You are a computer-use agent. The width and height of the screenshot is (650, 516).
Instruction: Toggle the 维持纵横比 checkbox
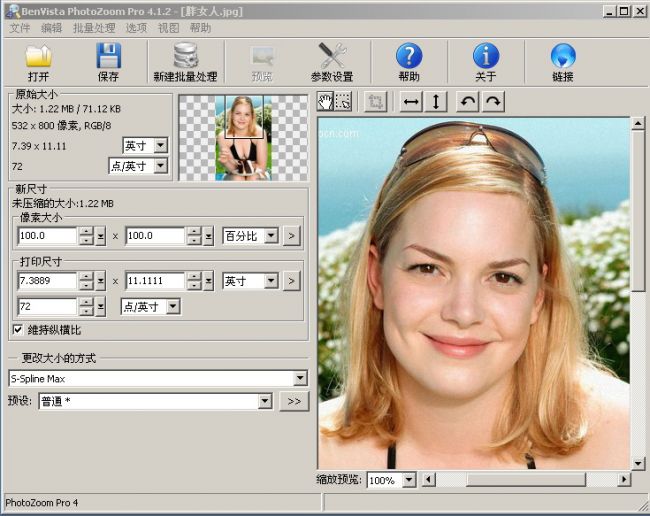point(18,329)
